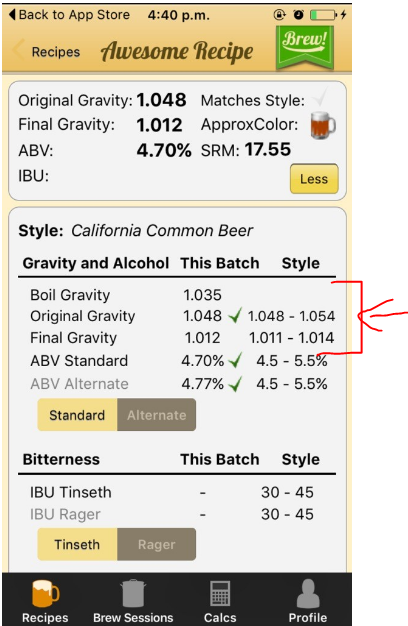The height and width of the screenshot is (626, 408).
Task: Tap the battery status icon
Action: [322, 15]
